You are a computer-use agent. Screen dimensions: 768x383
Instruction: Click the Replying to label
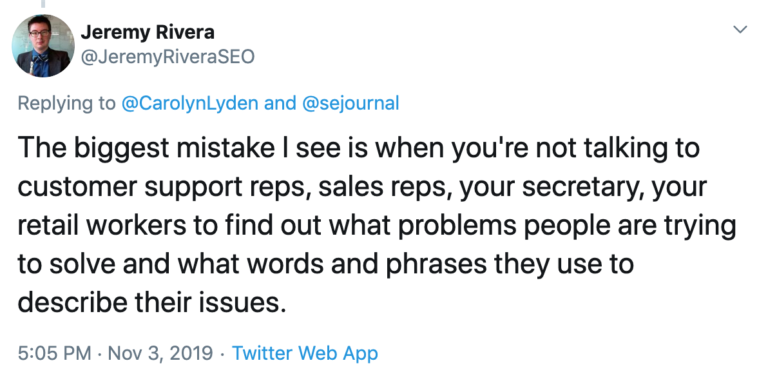point(67,103)
